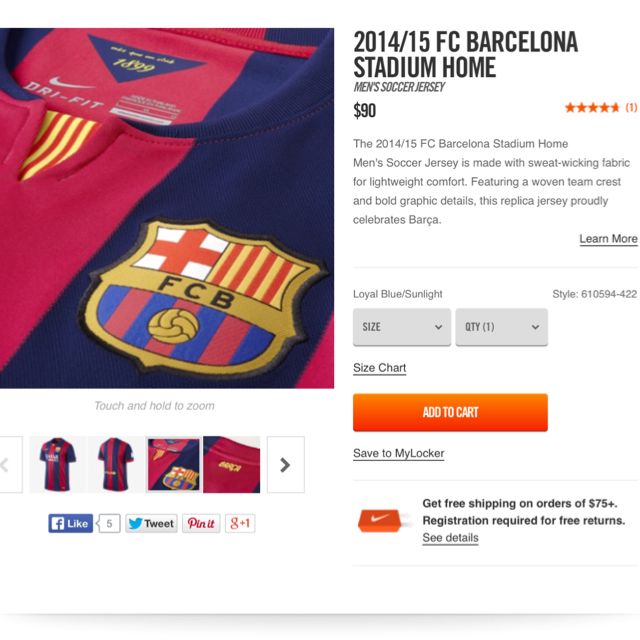This screenshot has width=640, height=640.
Task: Open the Size Chart link
Action: tap(379, 368)
